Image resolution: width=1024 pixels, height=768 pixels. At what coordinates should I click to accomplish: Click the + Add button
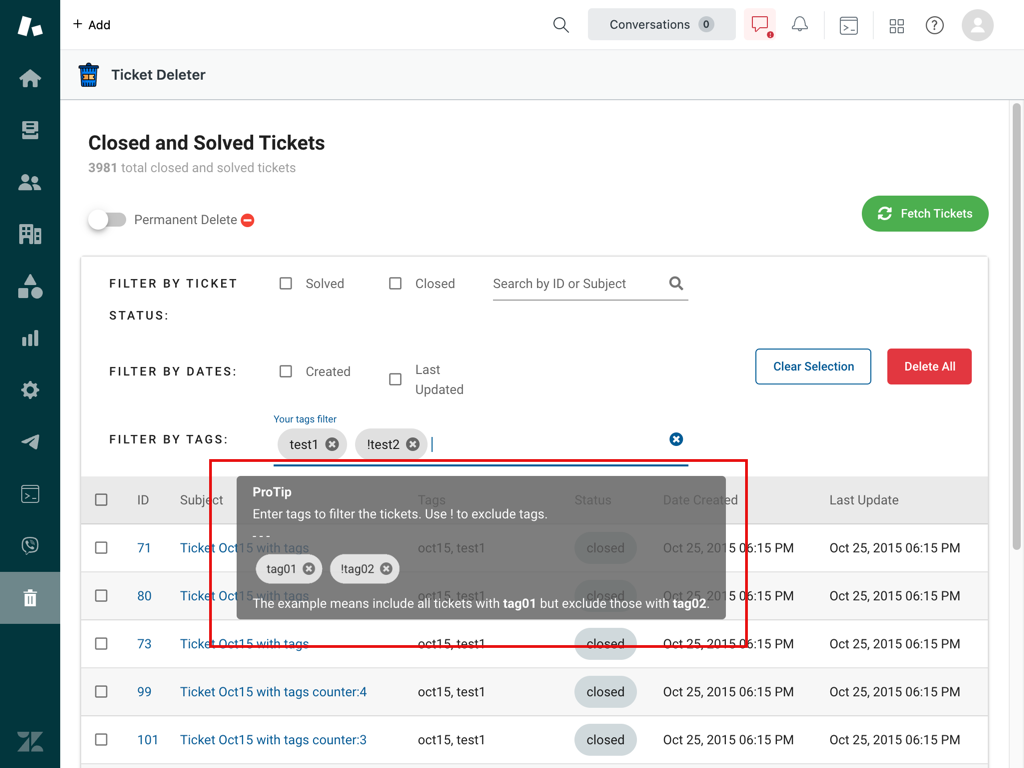(x=91, y=25)
